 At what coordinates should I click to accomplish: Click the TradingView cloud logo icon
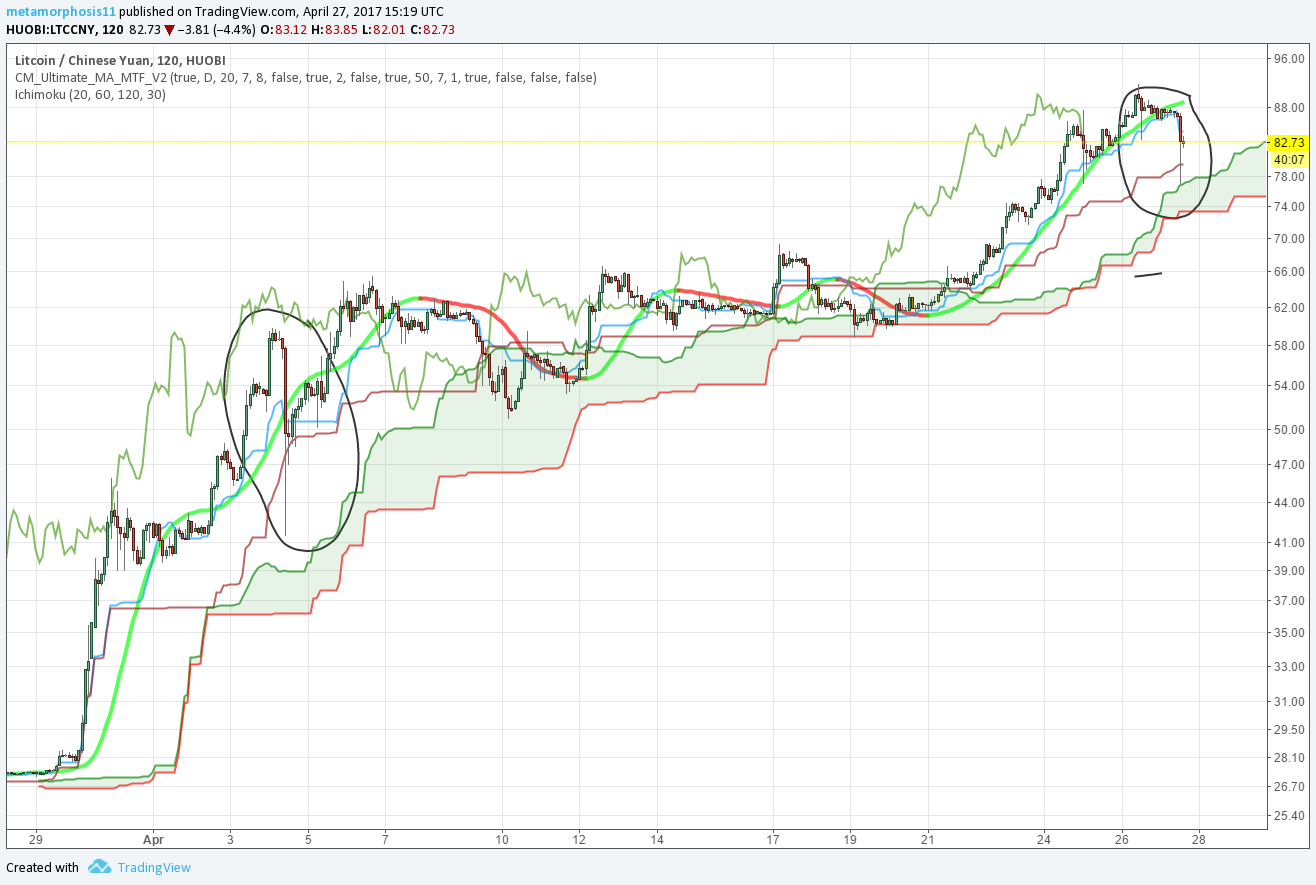tap(98, 866)
